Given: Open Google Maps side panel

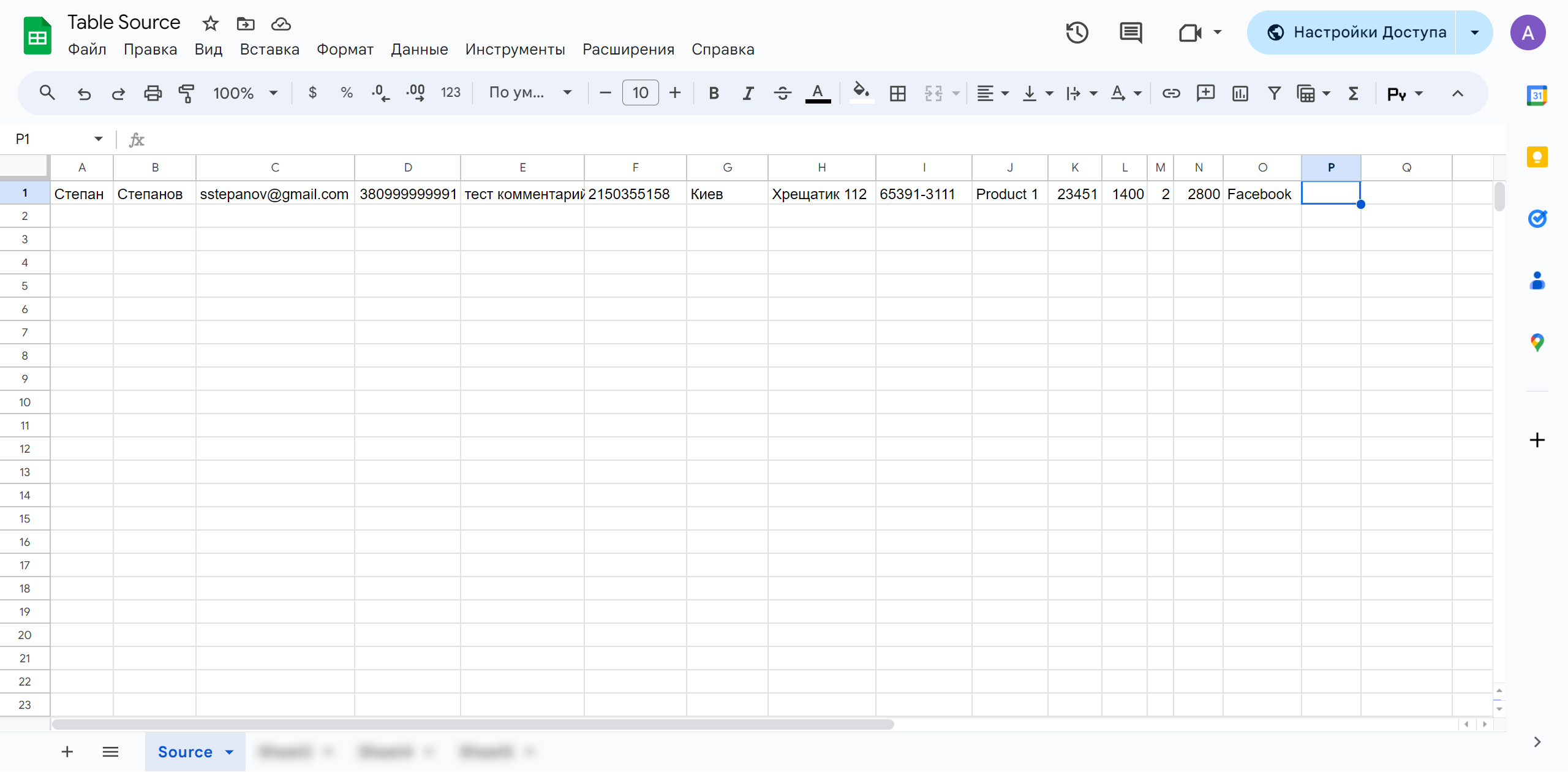Looking at the screenshot, I should coord(1537,342).
